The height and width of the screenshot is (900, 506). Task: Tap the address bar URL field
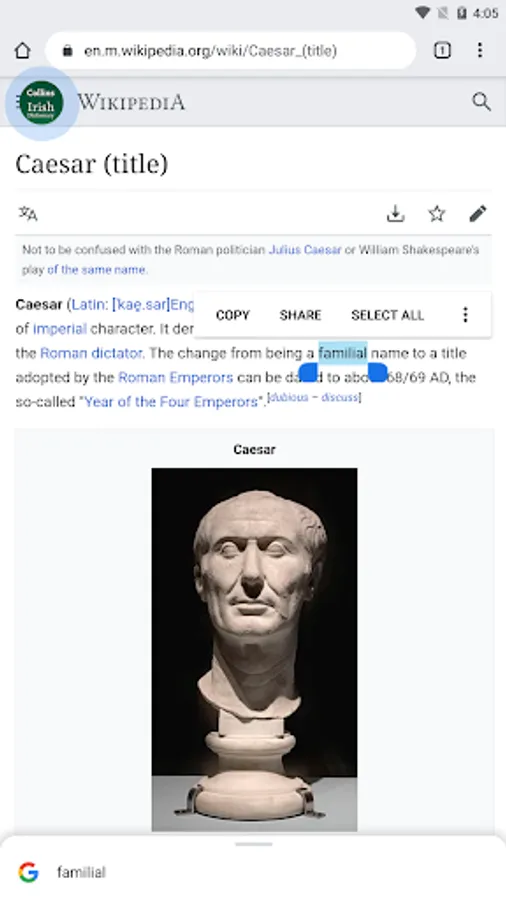[230, 51]
